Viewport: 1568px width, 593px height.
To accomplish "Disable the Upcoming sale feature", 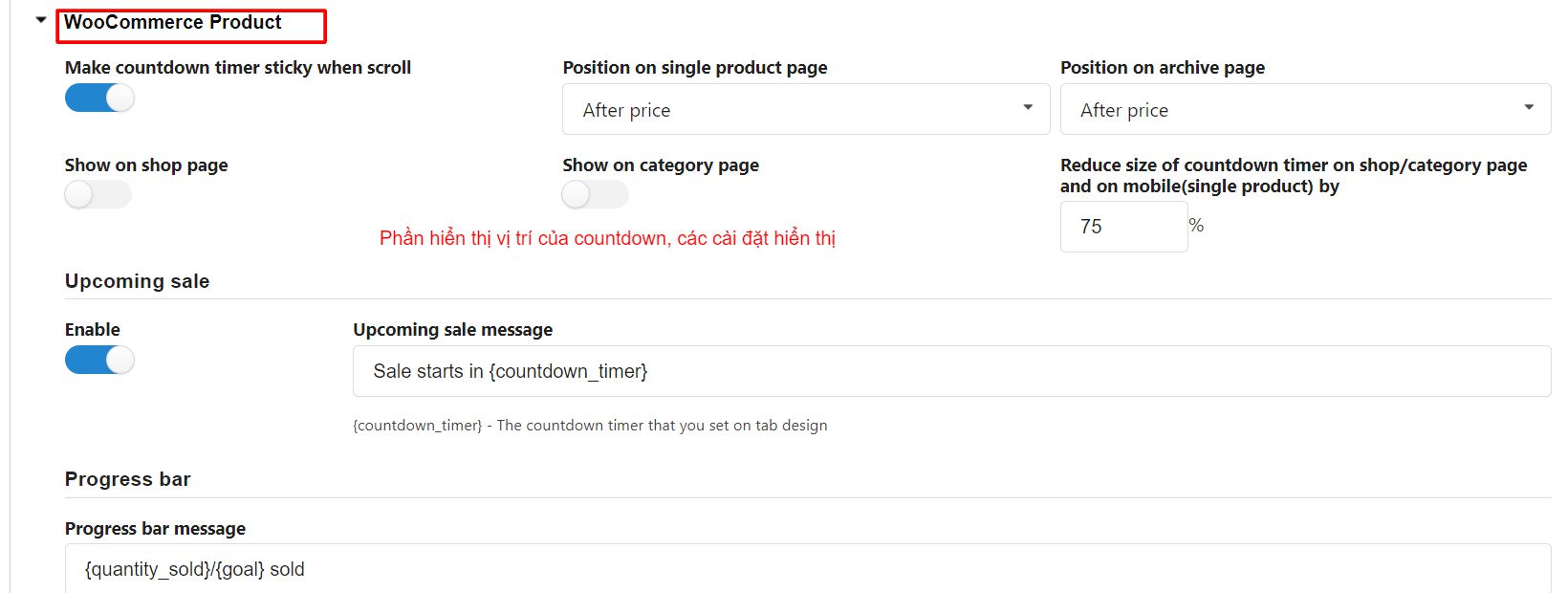I will coord(98,359).
